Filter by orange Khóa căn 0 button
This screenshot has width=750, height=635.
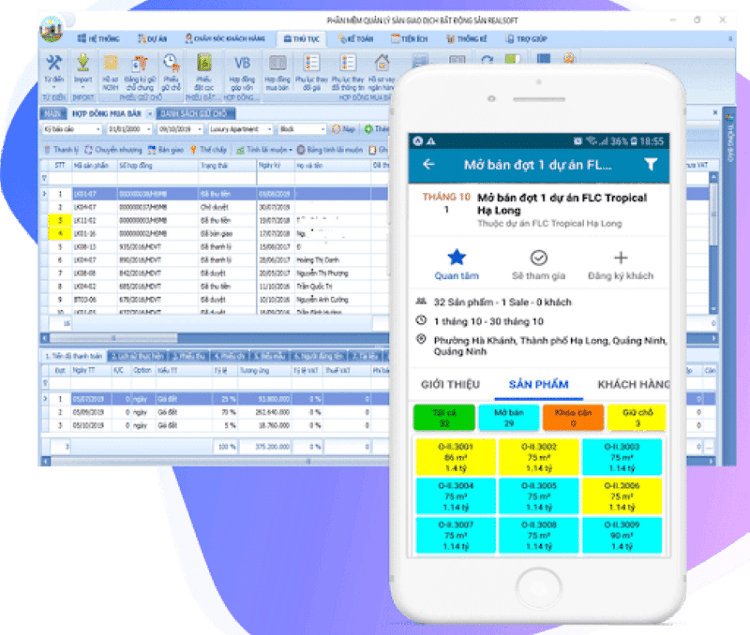pyautogui.click(x=573, y=417)
